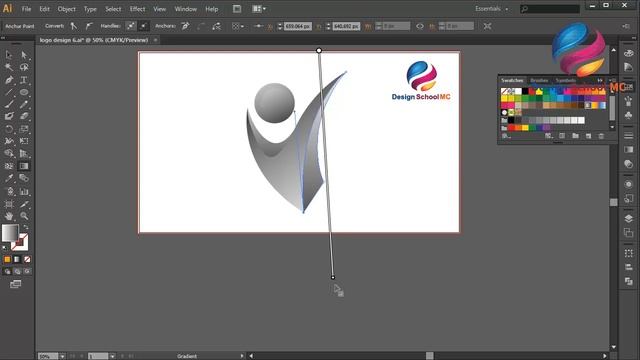Expand Swatches panel options double-arrow
Image resolution: width=640 pixels, height=360 pixels.
point(600,80)
